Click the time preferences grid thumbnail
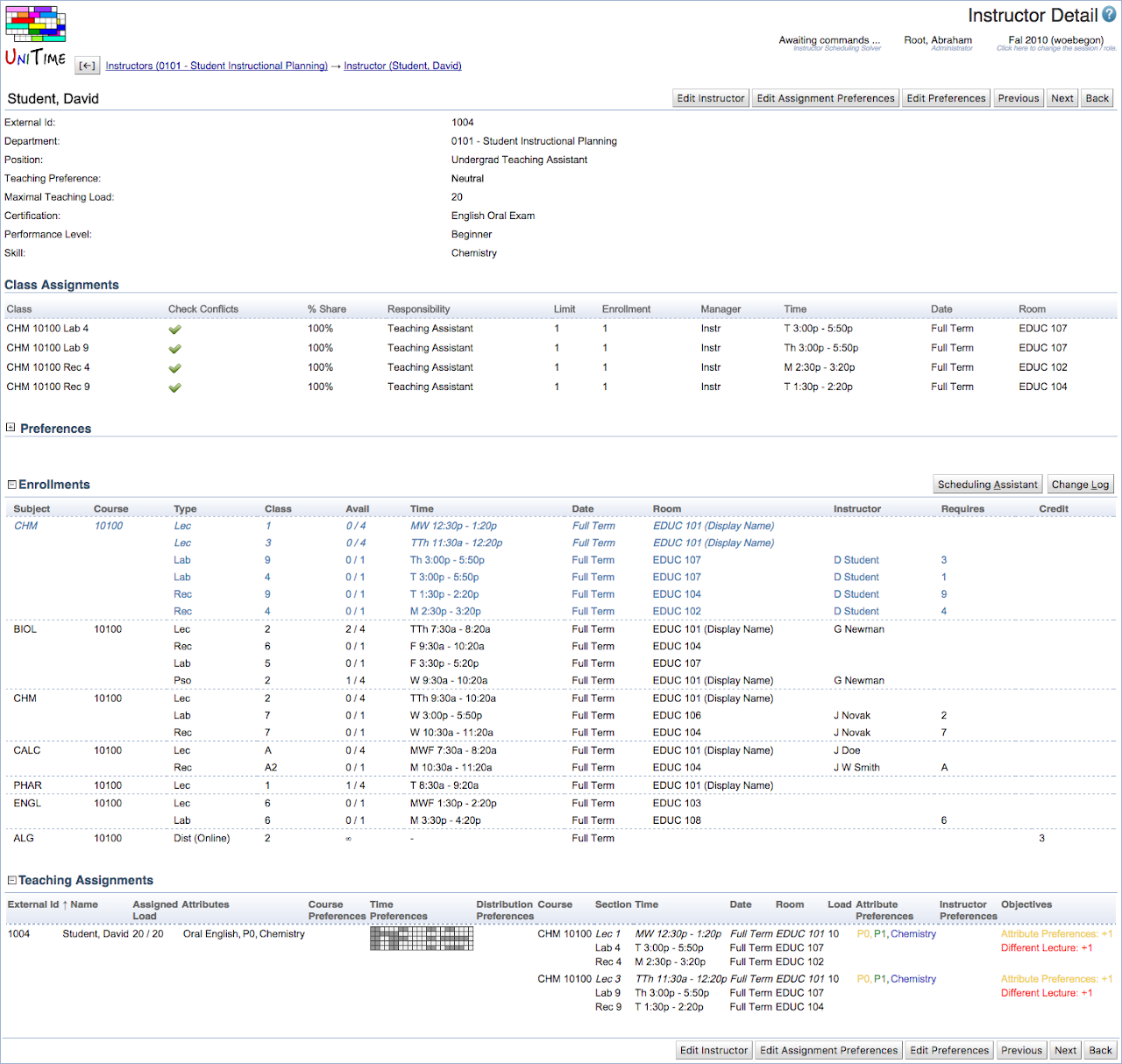 (422, 939)
